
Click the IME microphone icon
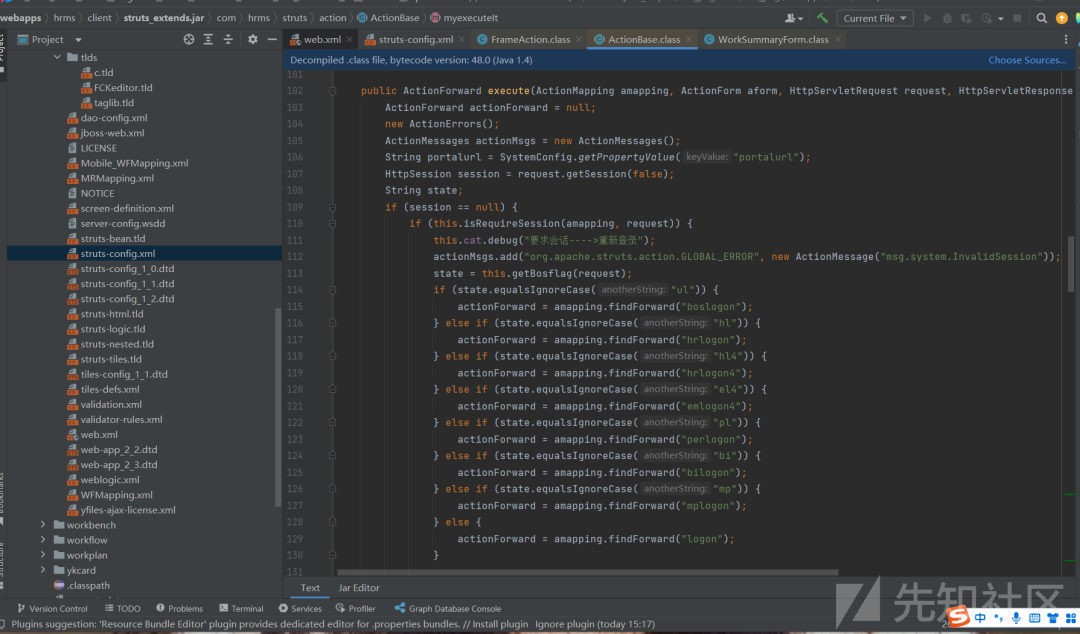1016,617
